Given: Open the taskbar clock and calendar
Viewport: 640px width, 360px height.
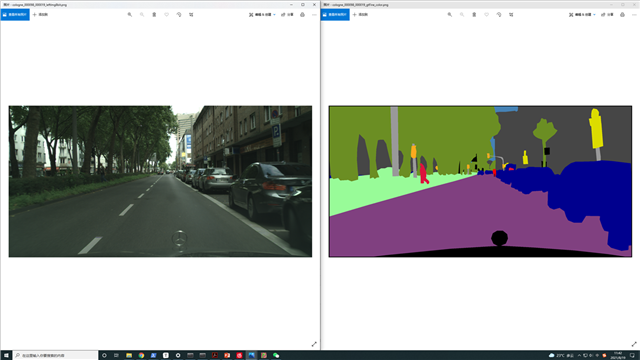Looking at the screenshot, I should click(x=618, y=356).
